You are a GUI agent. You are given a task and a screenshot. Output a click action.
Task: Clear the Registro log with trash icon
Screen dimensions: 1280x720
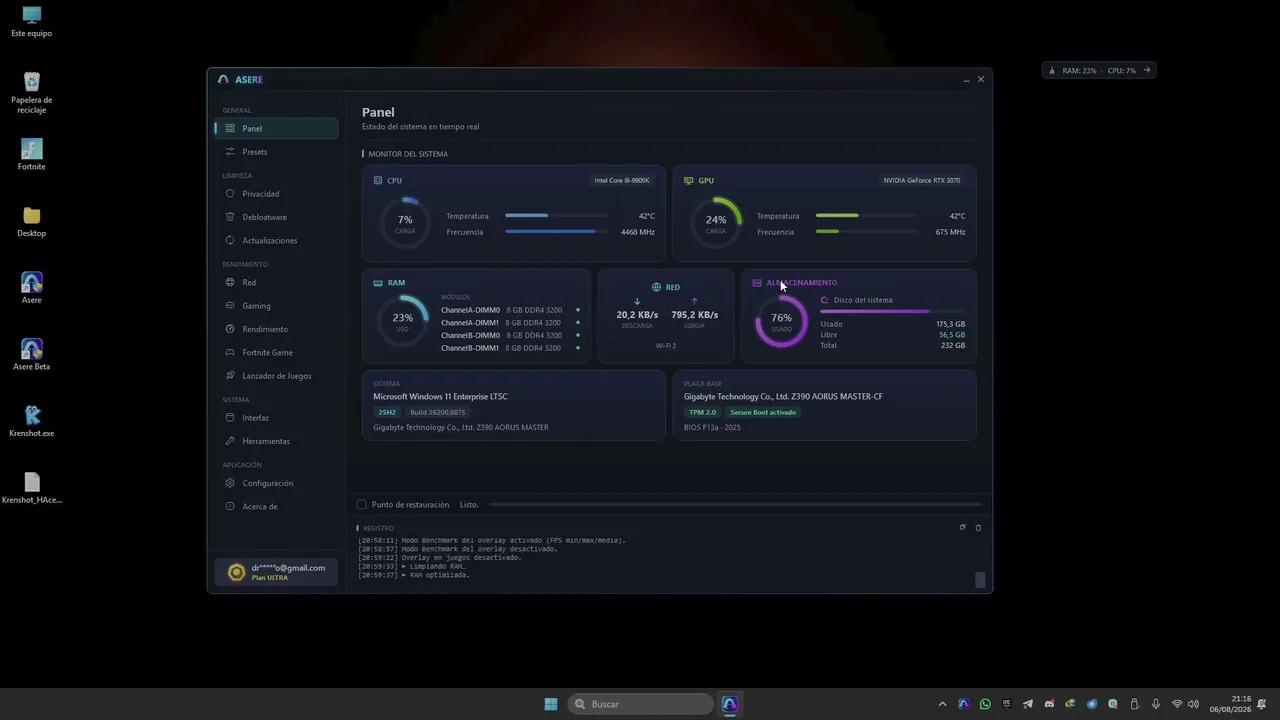[x=978, y=528]
